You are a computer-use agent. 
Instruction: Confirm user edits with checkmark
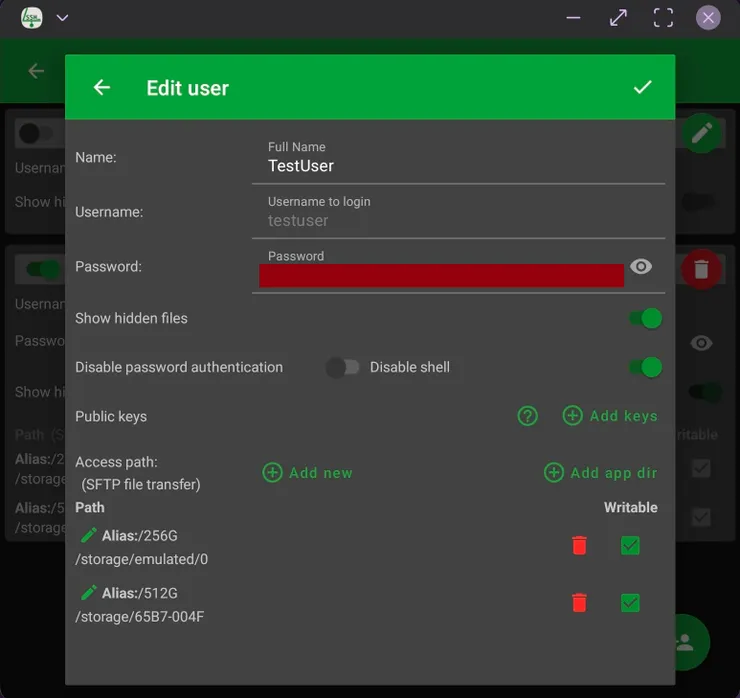pyautogui.click(x=642, y=87)
